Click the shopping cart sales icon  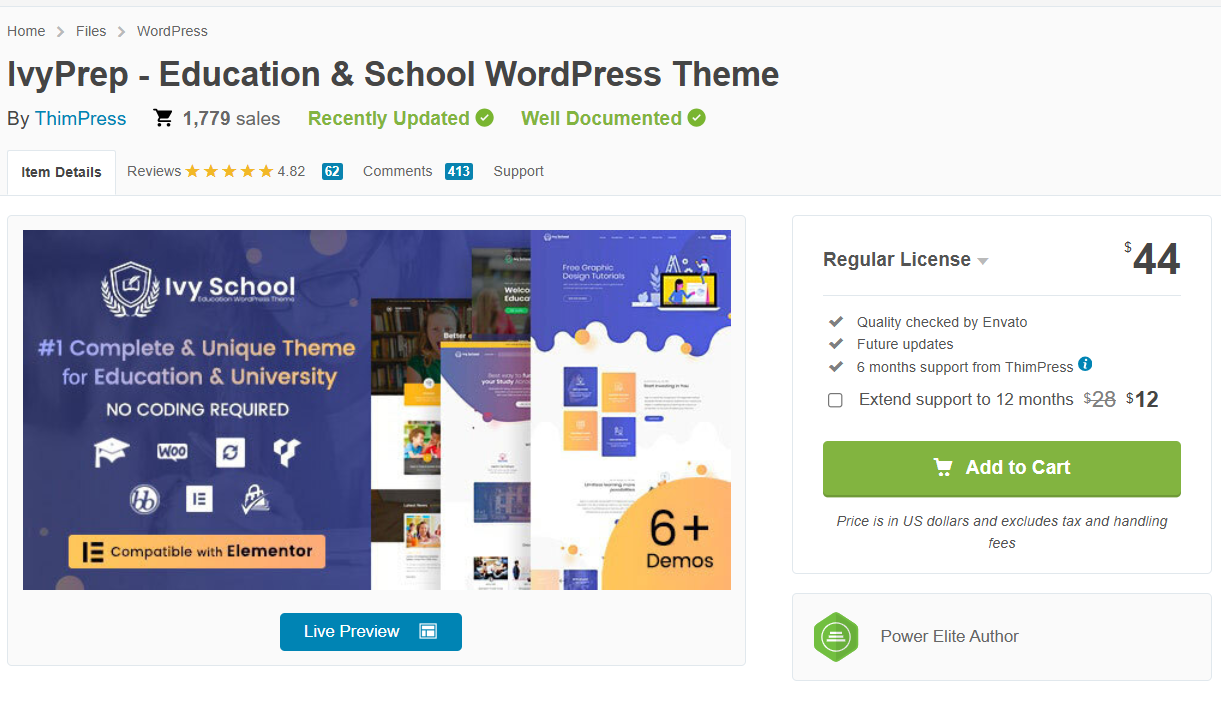coord(163,118)
